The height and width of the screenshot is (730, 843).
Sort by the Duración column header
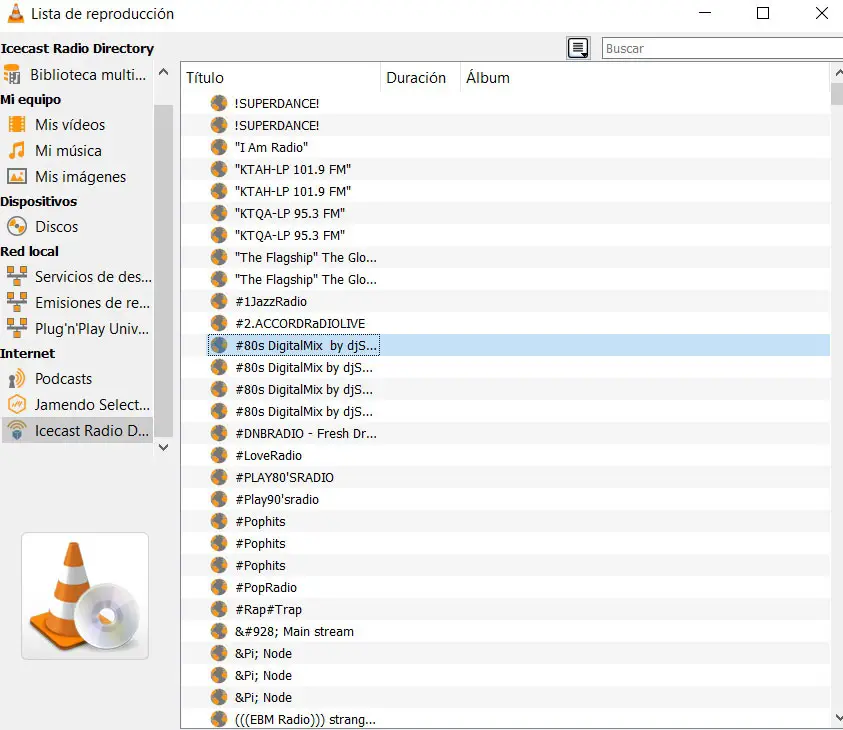[x=420, y=78]
